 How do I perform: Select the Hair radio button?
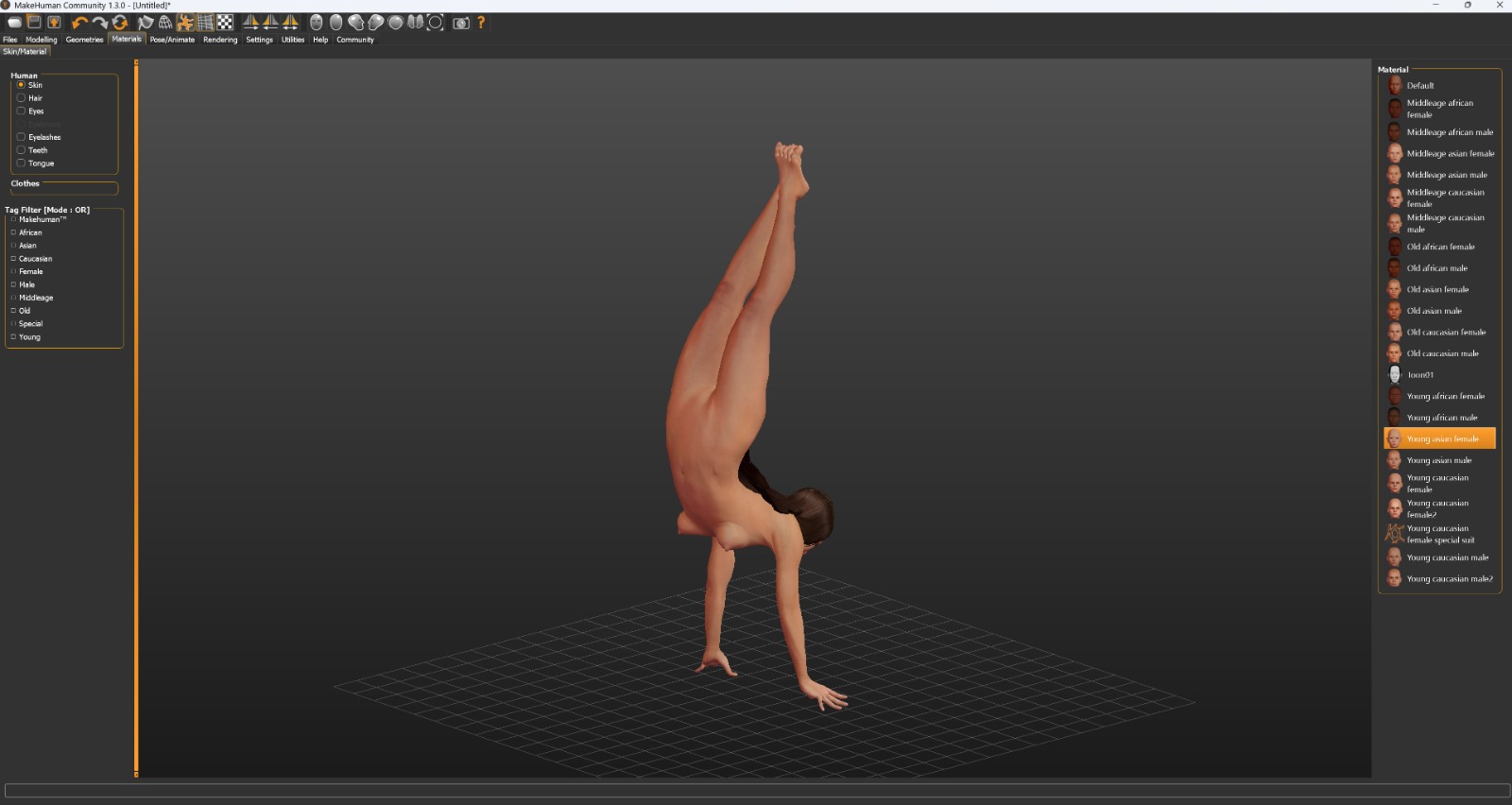tap(21, 98)
